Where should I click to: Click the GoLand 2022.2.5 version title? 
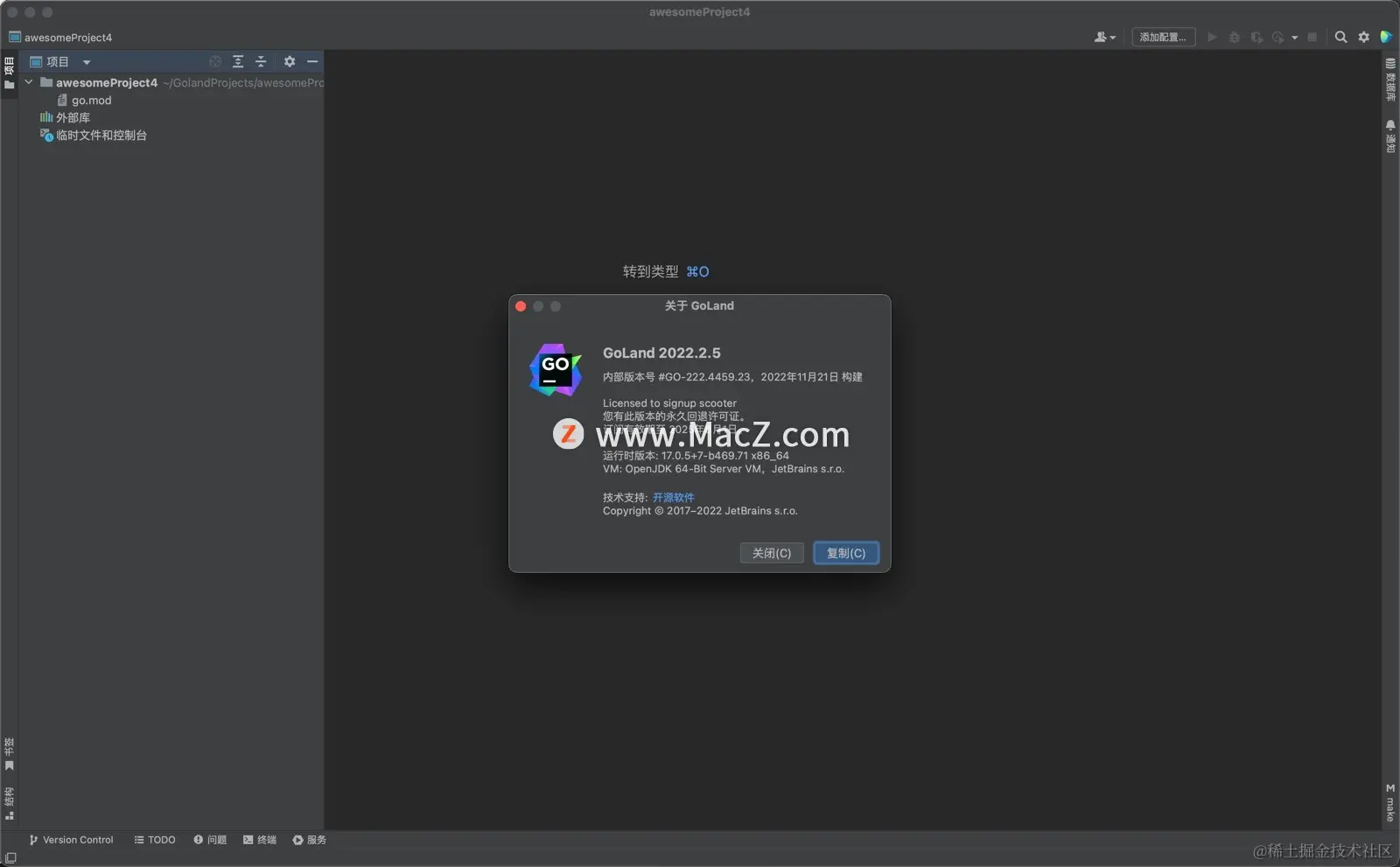coord(661,353)
